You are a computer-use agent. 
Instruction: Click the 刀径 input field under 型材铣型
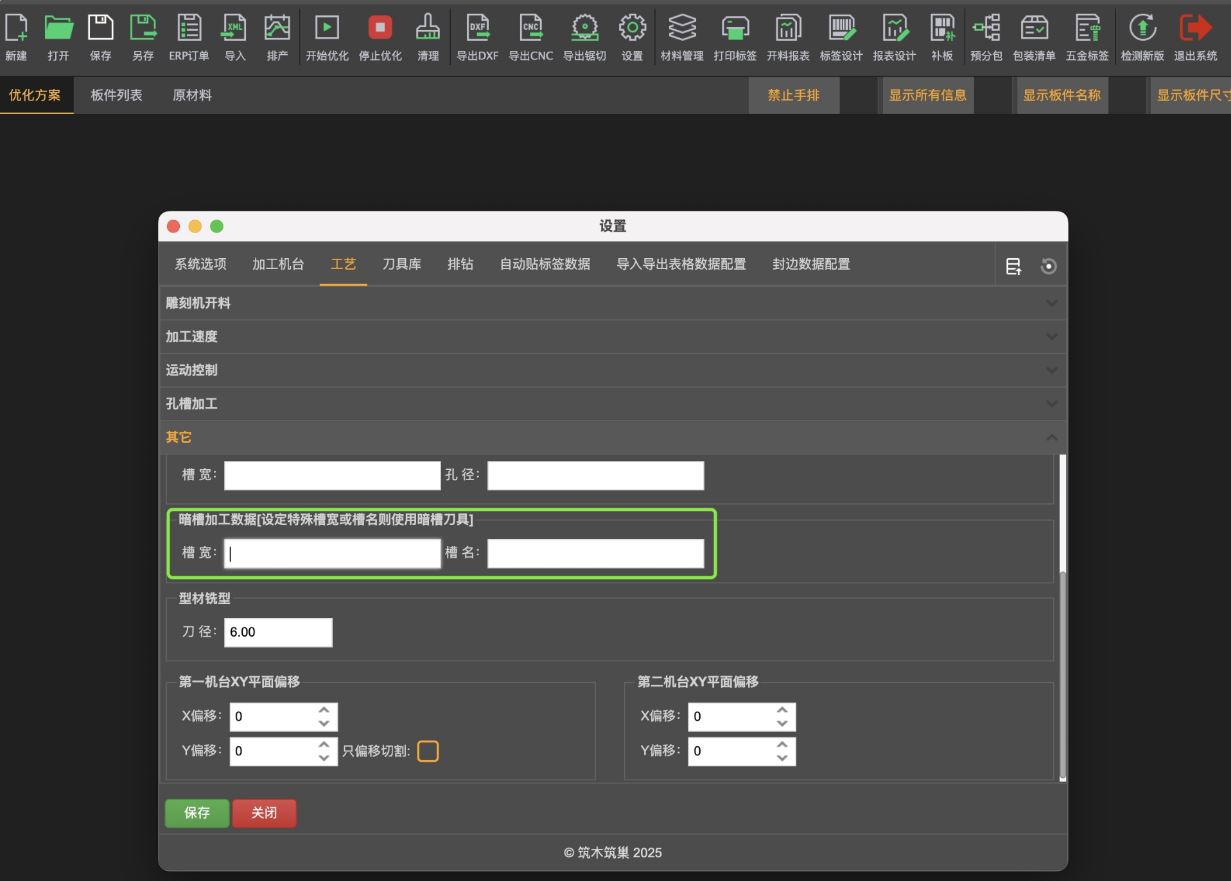278,633
